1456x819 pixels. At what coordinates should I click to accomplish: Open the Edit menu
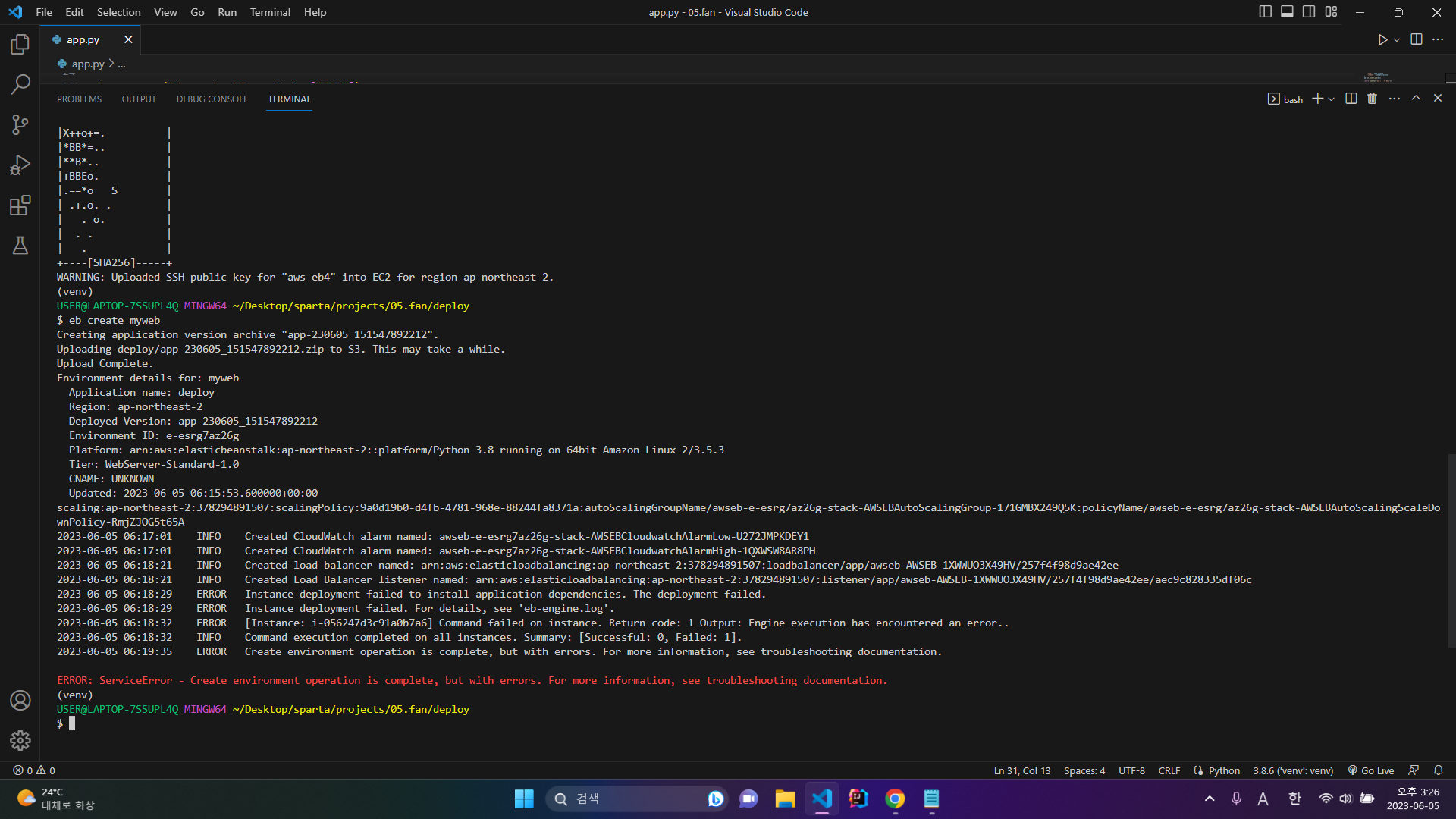point(74,12)
